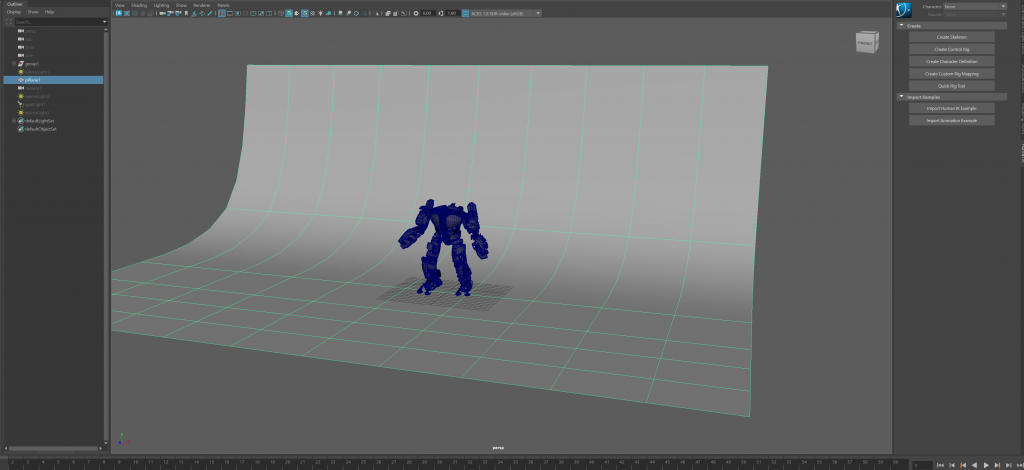Open Outliner Help menu
Image resolution: width=1024 pixels, height=470 pixels.
click(49, 12)
